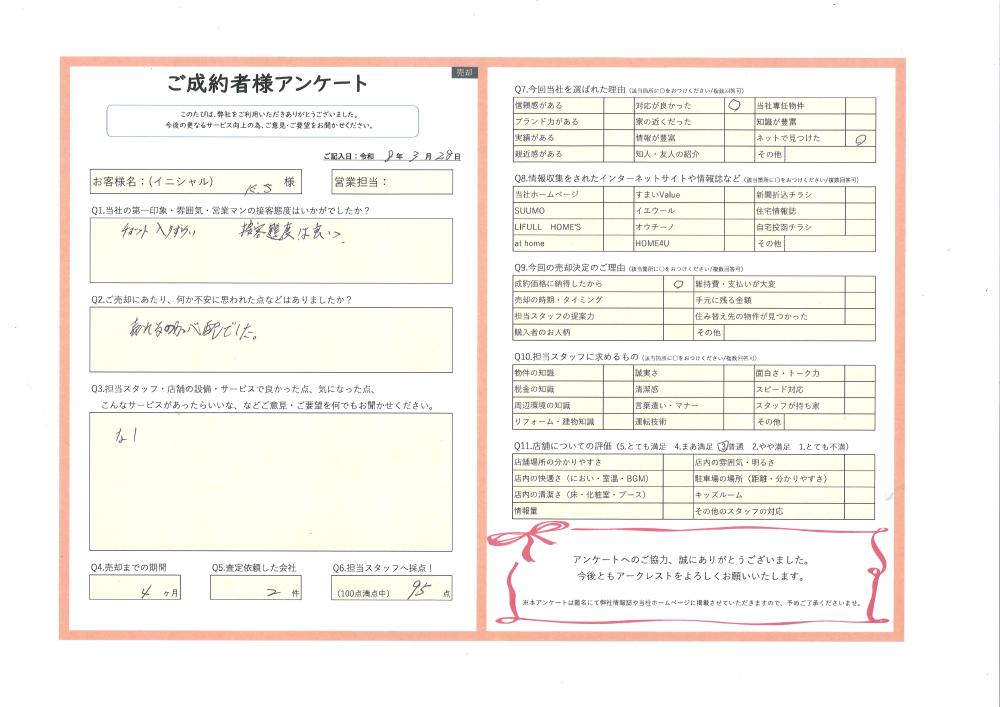The image size is (1000, 707).
Task: Click the Q3 feedback answer box
Action: (270, 481)
